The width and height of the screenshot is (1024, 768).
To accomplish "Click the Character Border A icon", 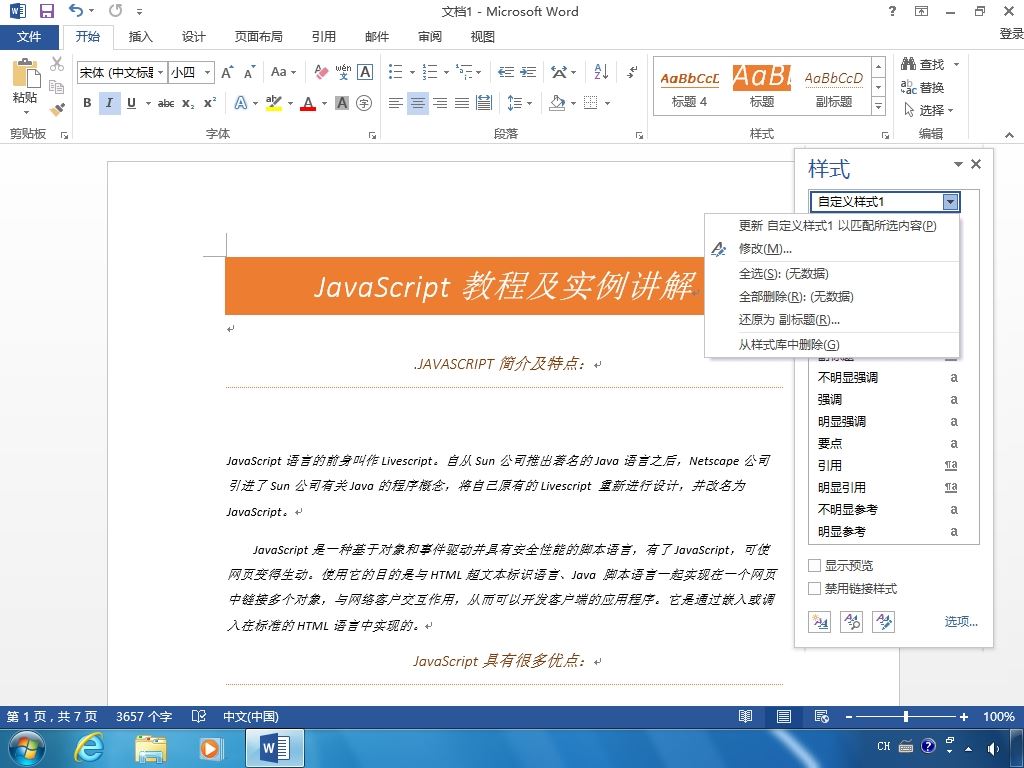I will tap(365, 72).
